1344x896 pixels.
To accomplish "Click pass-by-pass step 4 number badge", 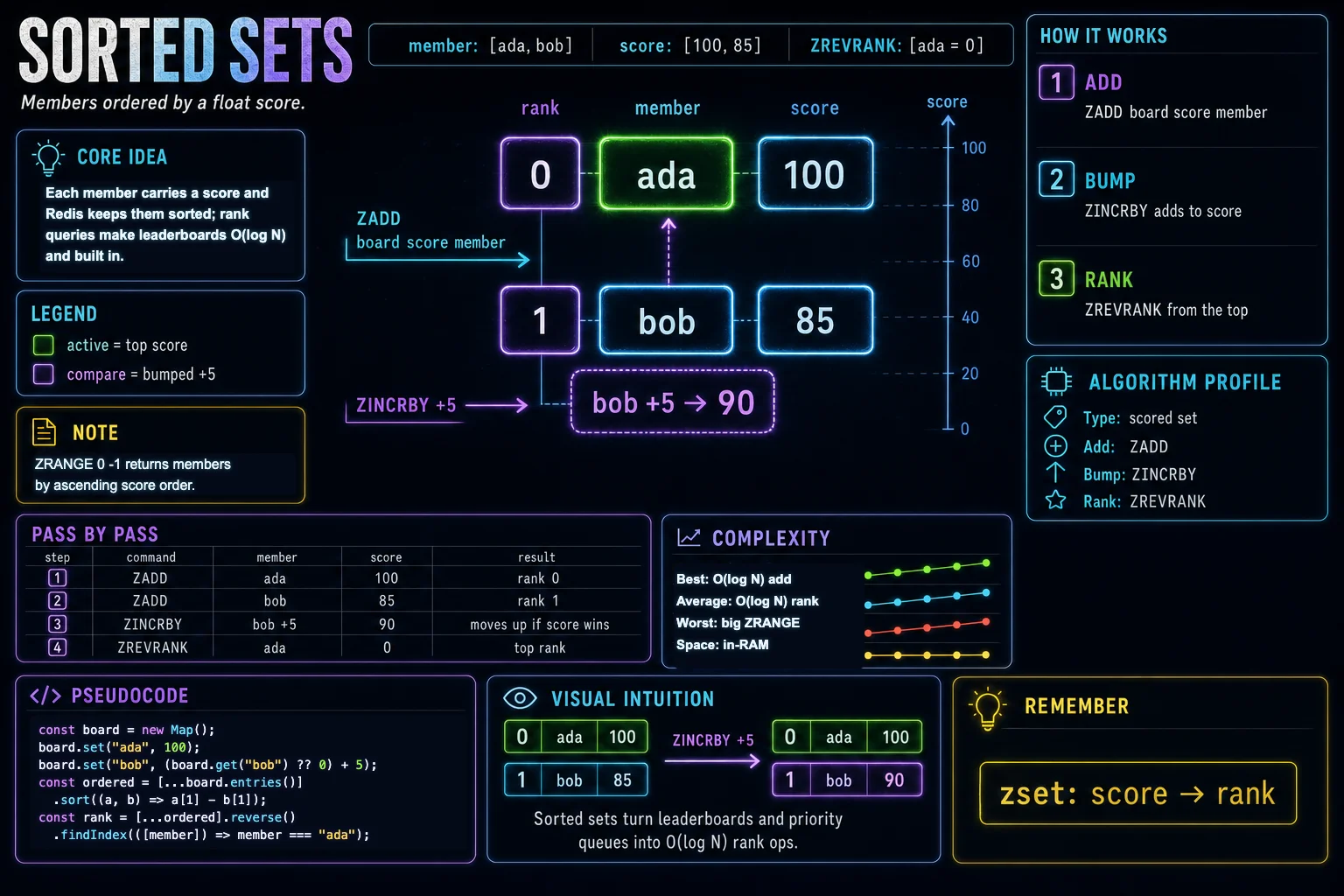I will click(x=57, y=647).
